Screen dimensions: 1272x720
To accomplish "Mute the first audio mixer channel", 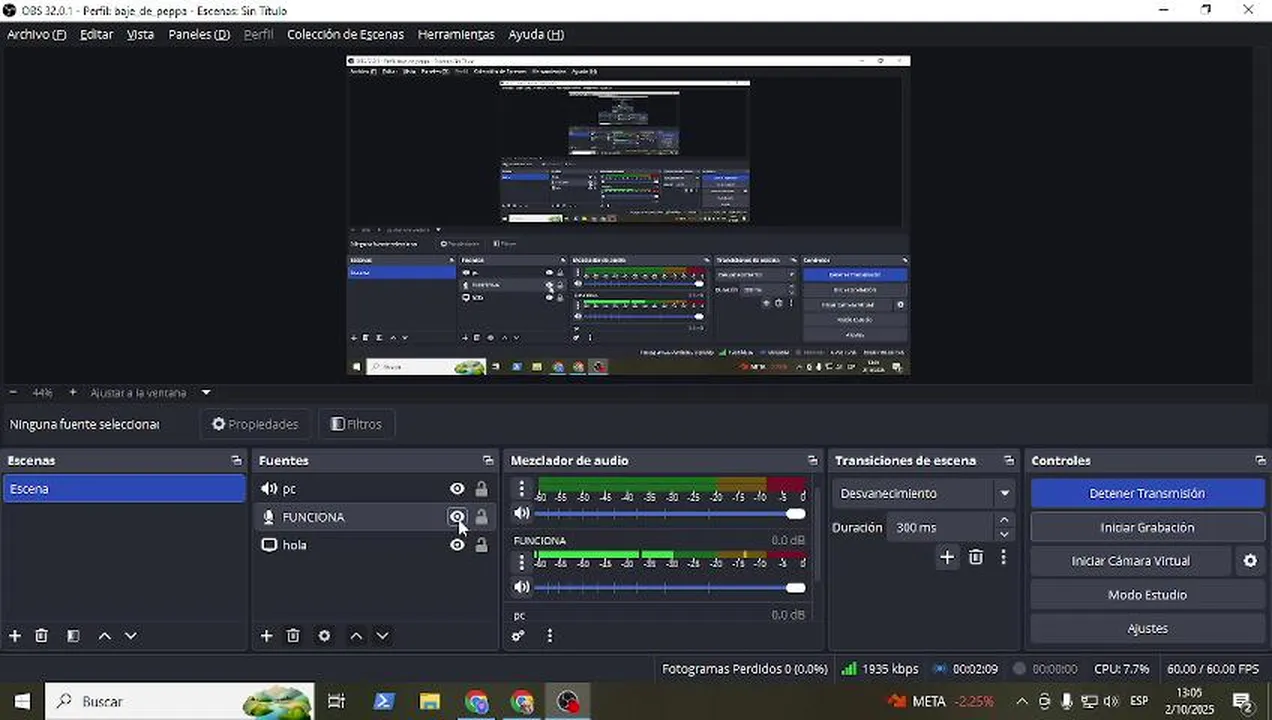I will point(521,513).
